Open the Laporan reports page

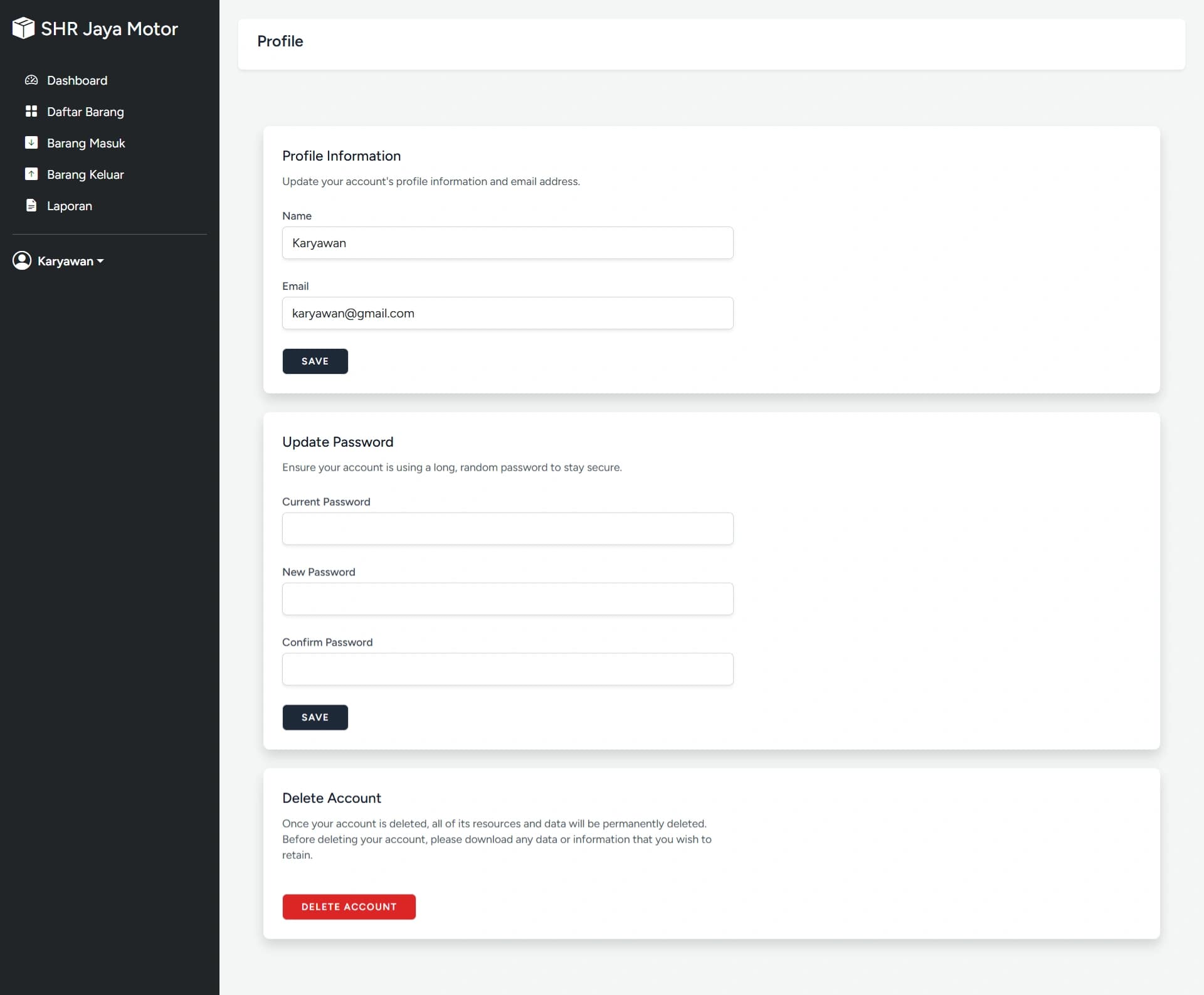tap(69, 206)
